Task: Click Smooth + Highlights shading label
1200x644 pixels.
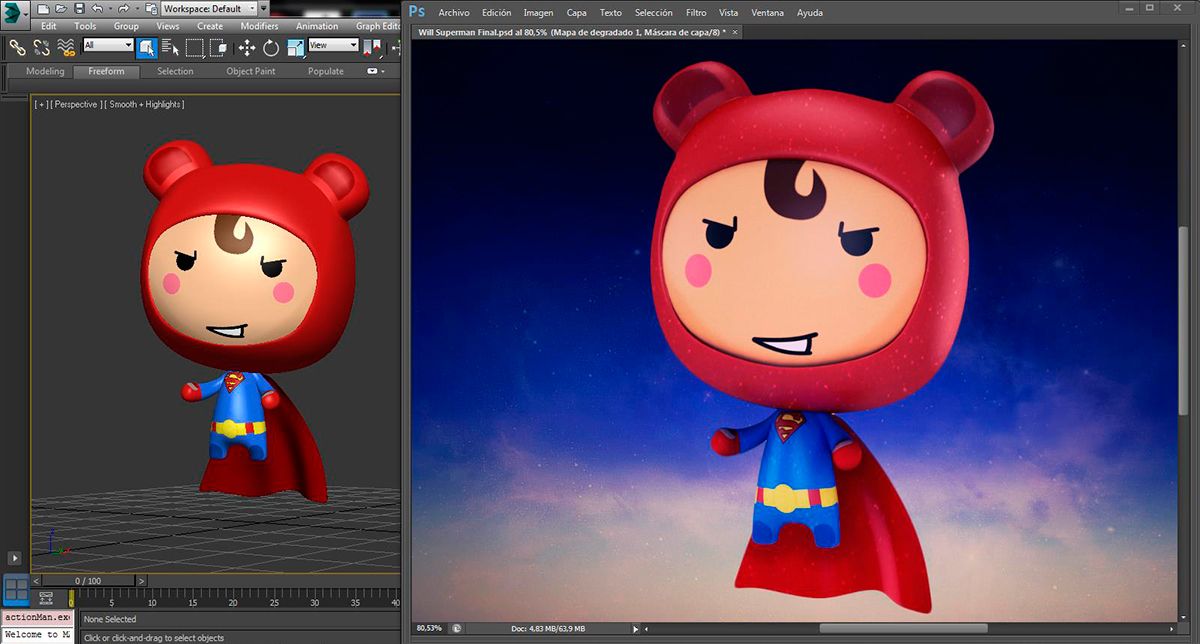Action: coord(146,104)
